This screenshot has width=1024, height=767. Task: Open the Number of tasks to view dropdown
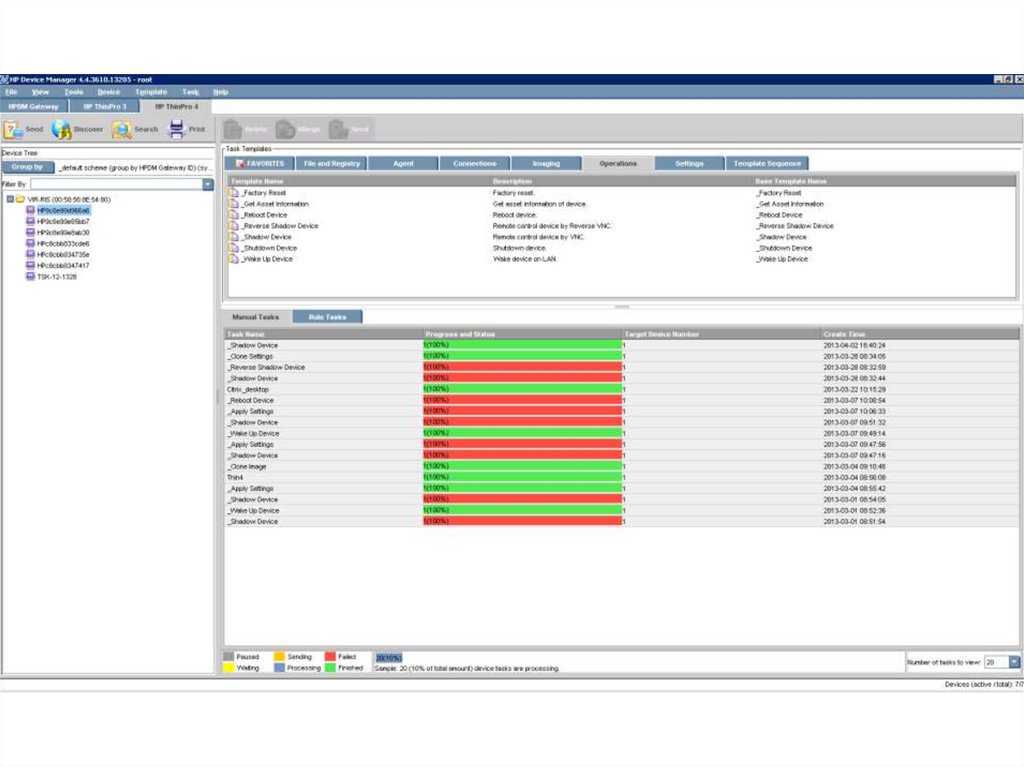(x=1014, y=662)
